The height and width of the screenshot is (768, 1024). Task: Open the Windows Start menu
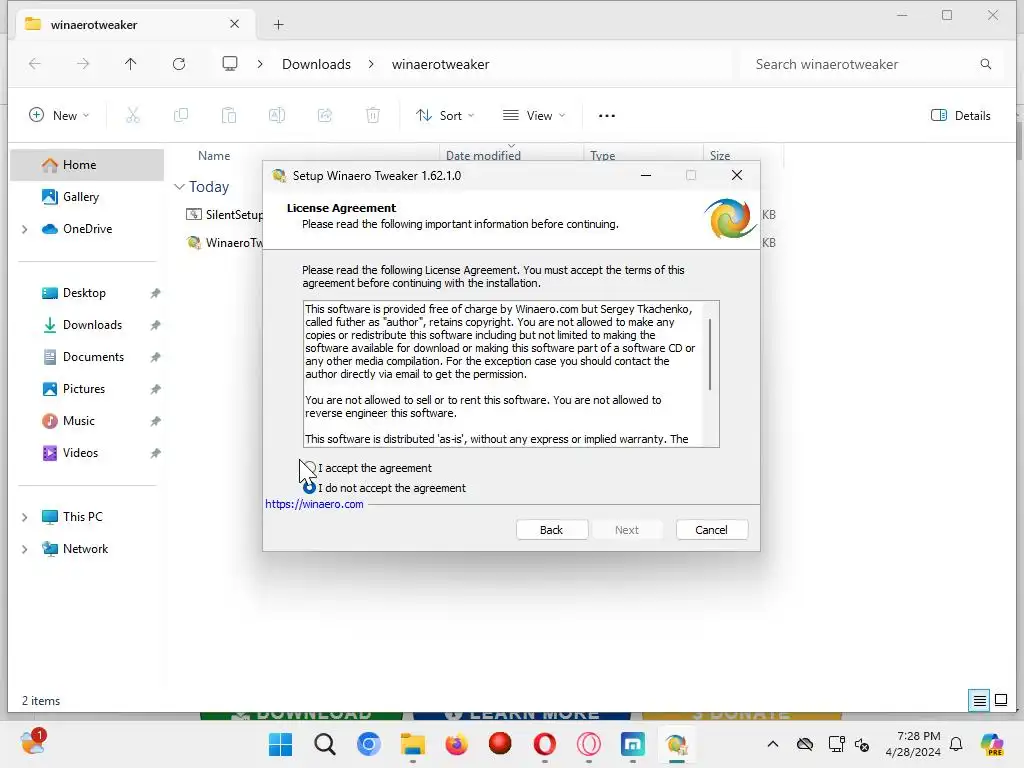tap(281, 744)
